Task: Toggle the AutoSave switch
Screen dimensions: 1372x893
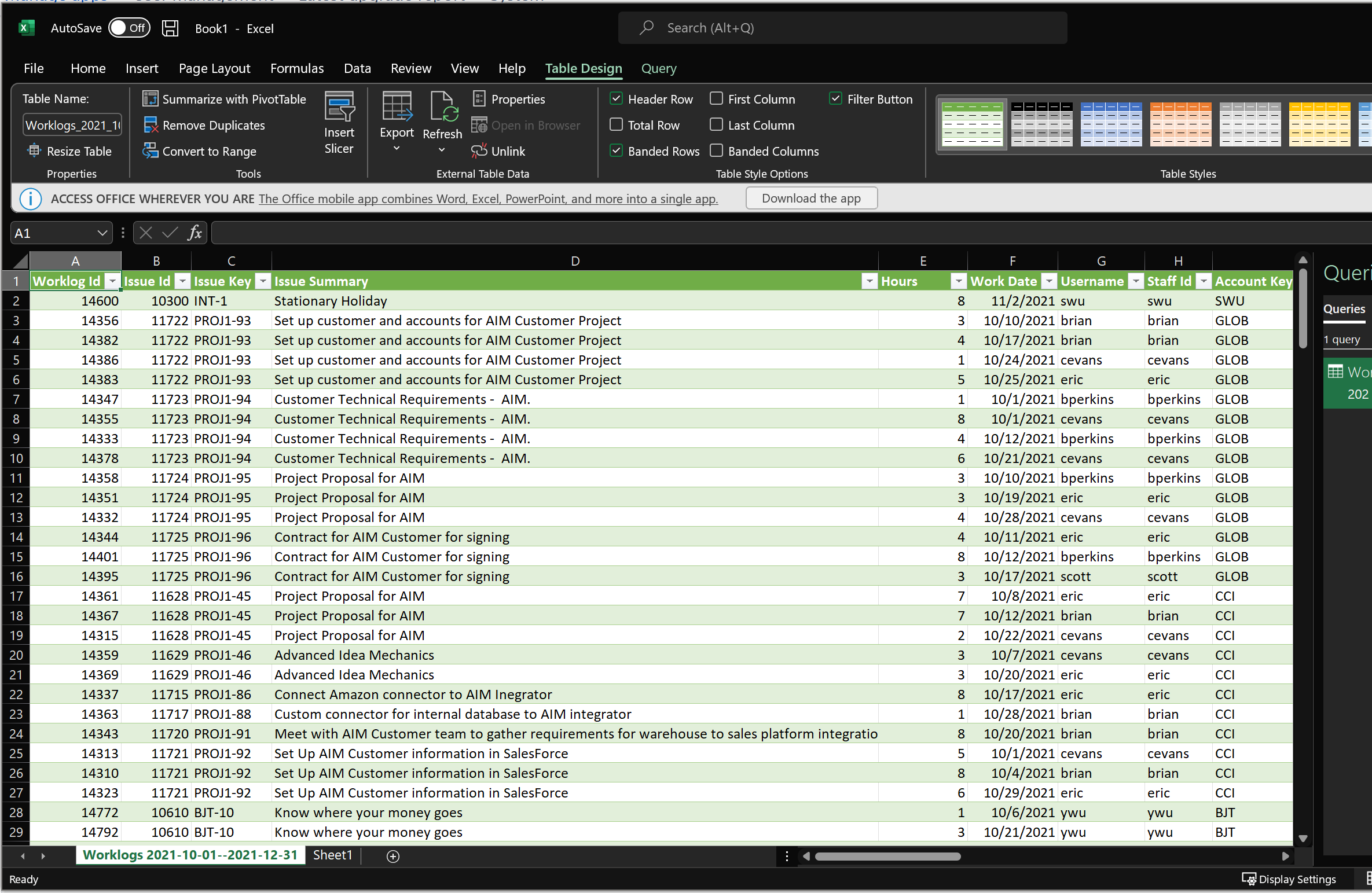Action: [129, 28]
